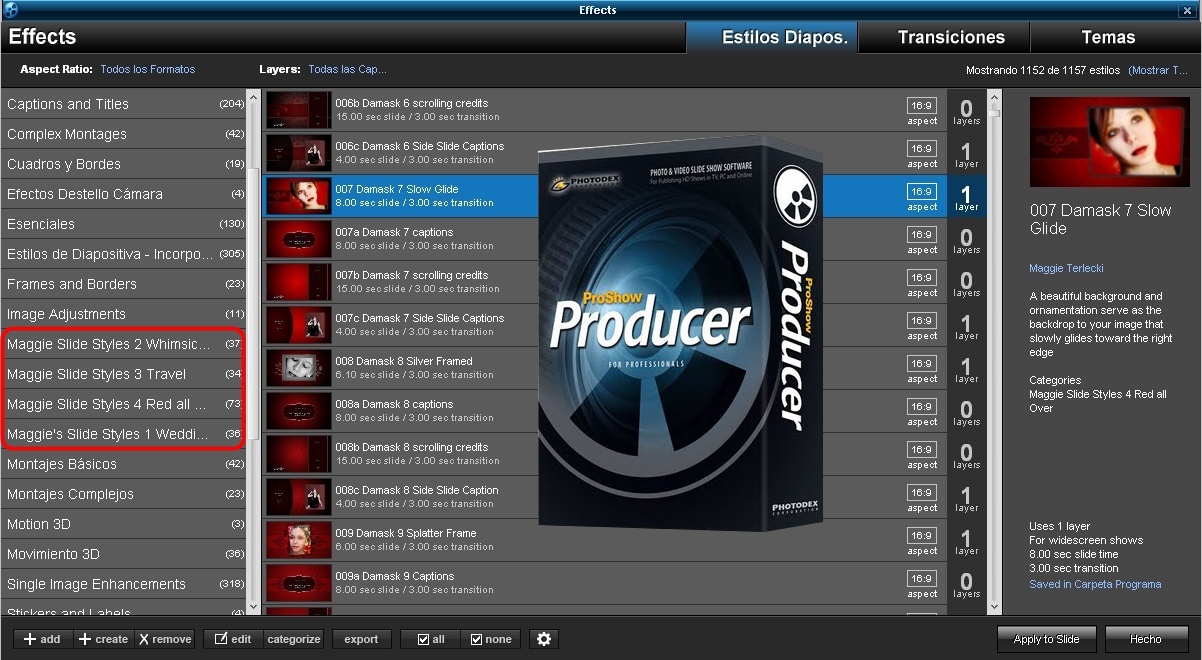Click category list scrollbar down arrow
The height and width of the screenshot is (660, 1202).
click(x=253, y=607)
